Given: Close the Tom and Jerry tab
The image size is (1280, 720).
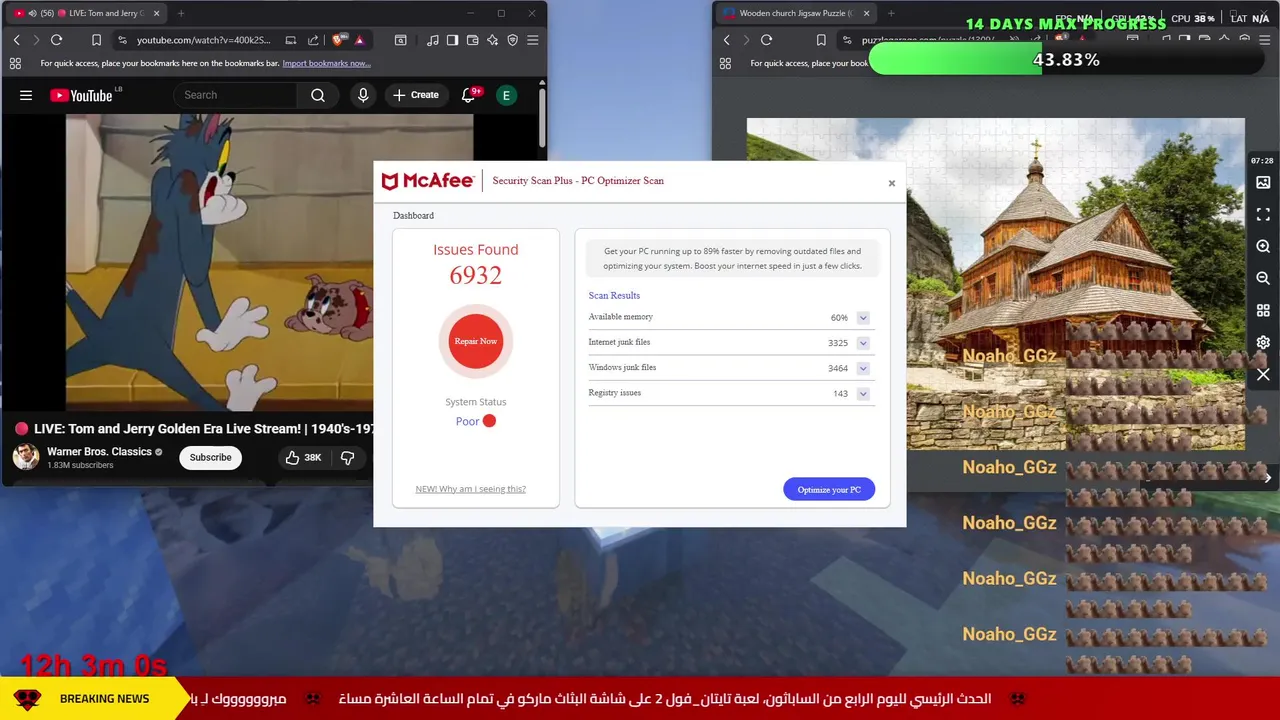Looking at the screenshot, I should [156, 13].
